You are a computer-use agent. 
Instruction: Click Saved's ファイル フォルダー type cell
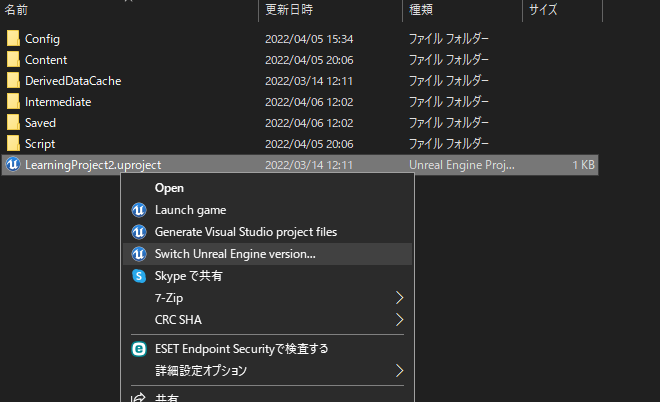tap(449, 123)
